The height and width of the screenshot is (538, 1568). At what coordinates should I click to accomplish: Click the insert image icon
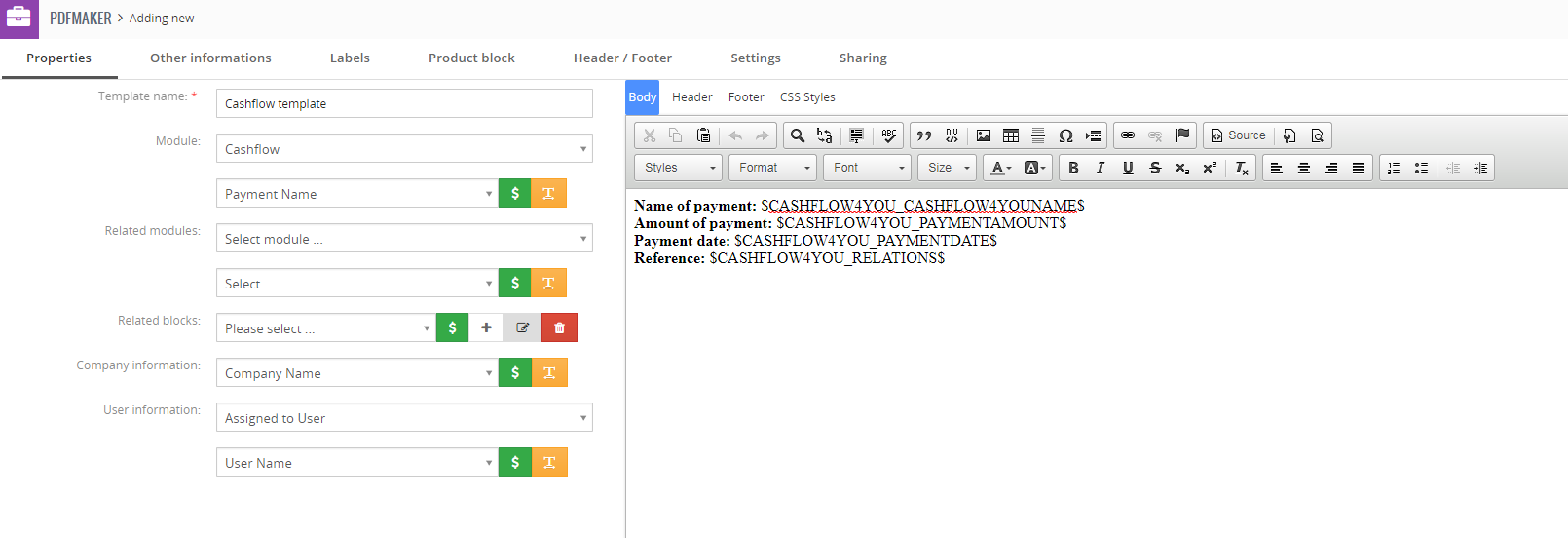[x=984, y=135]
